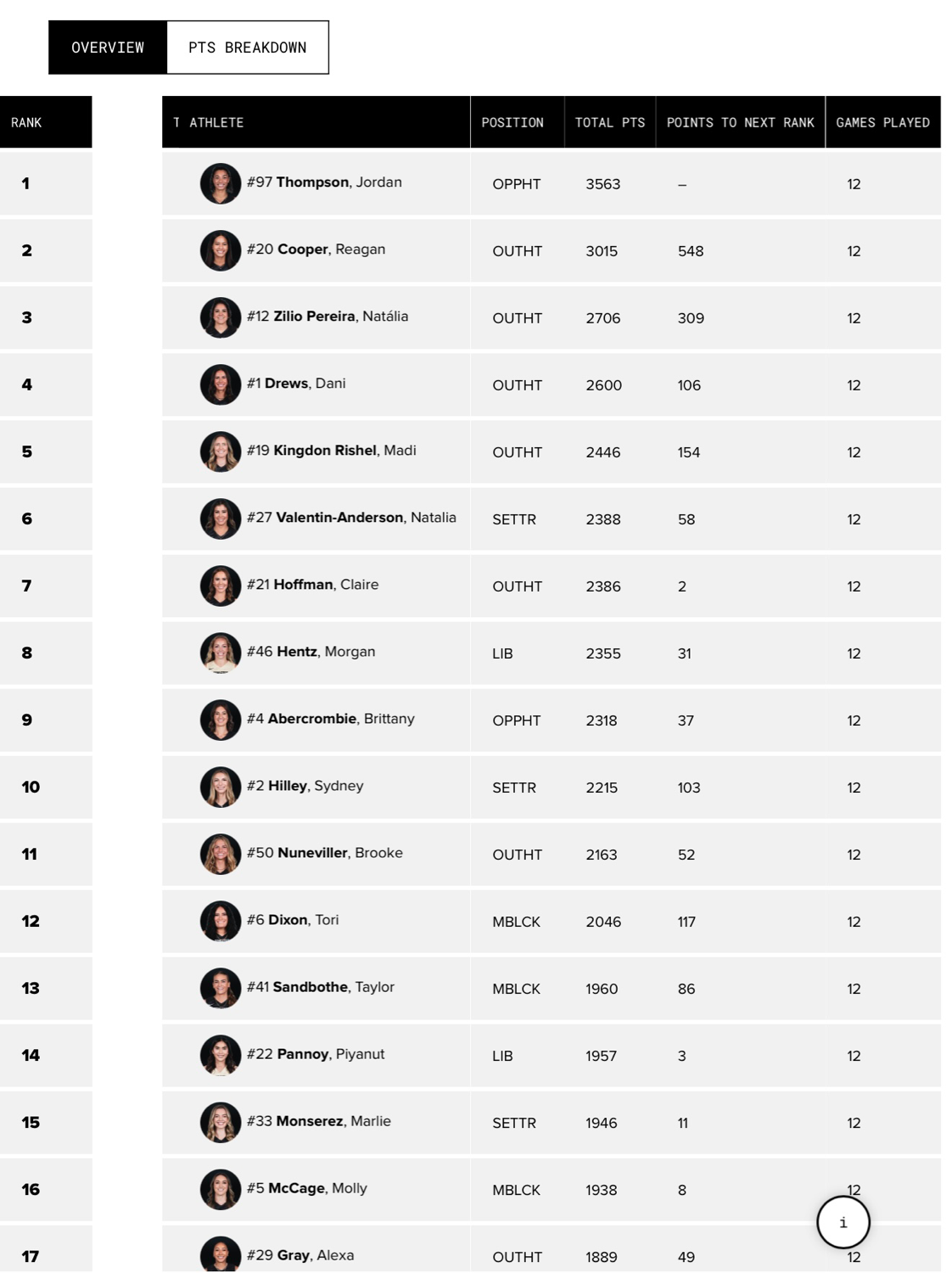
Task: Click Reagan Cooper's avatar picture
Action: tap(221, 250)
